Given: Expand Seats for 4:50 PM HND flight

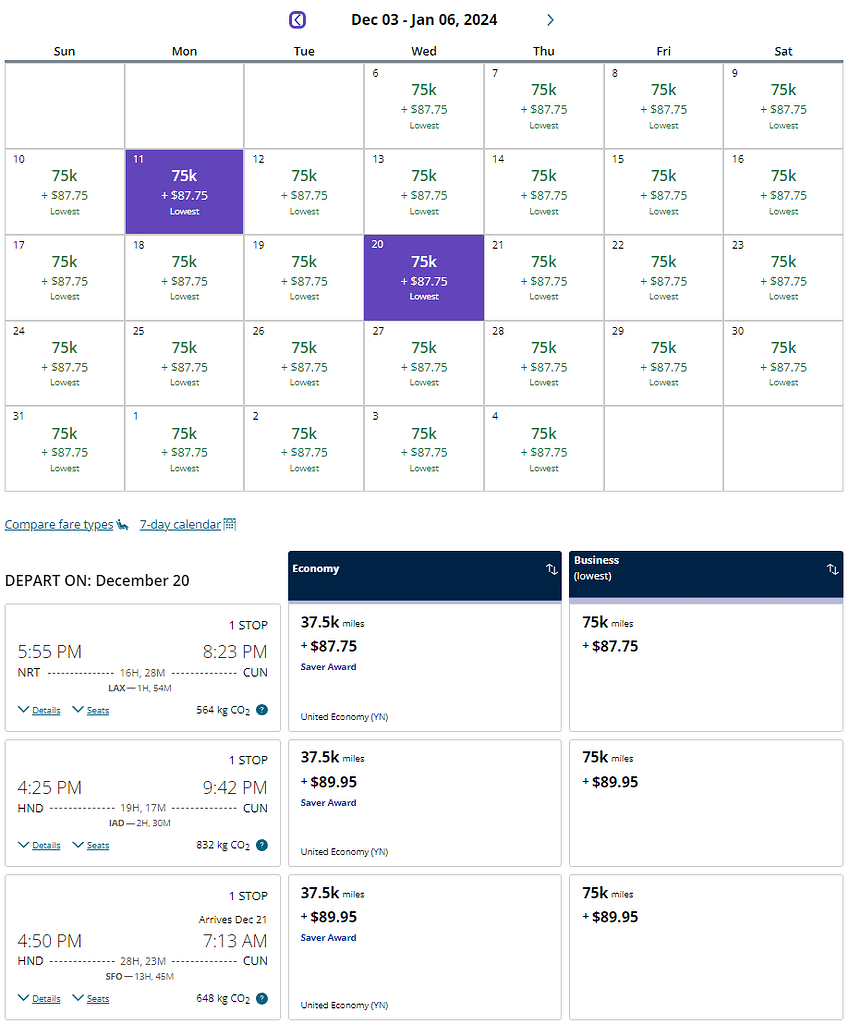Looking at the screenshot, I should [x=91, y=999].
